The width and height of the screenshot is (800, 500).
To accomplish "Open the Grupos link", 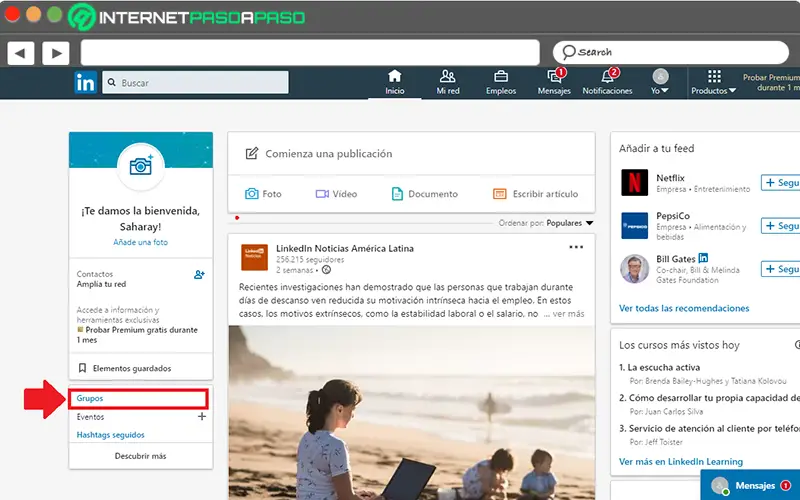I will (x=90, y=398).
